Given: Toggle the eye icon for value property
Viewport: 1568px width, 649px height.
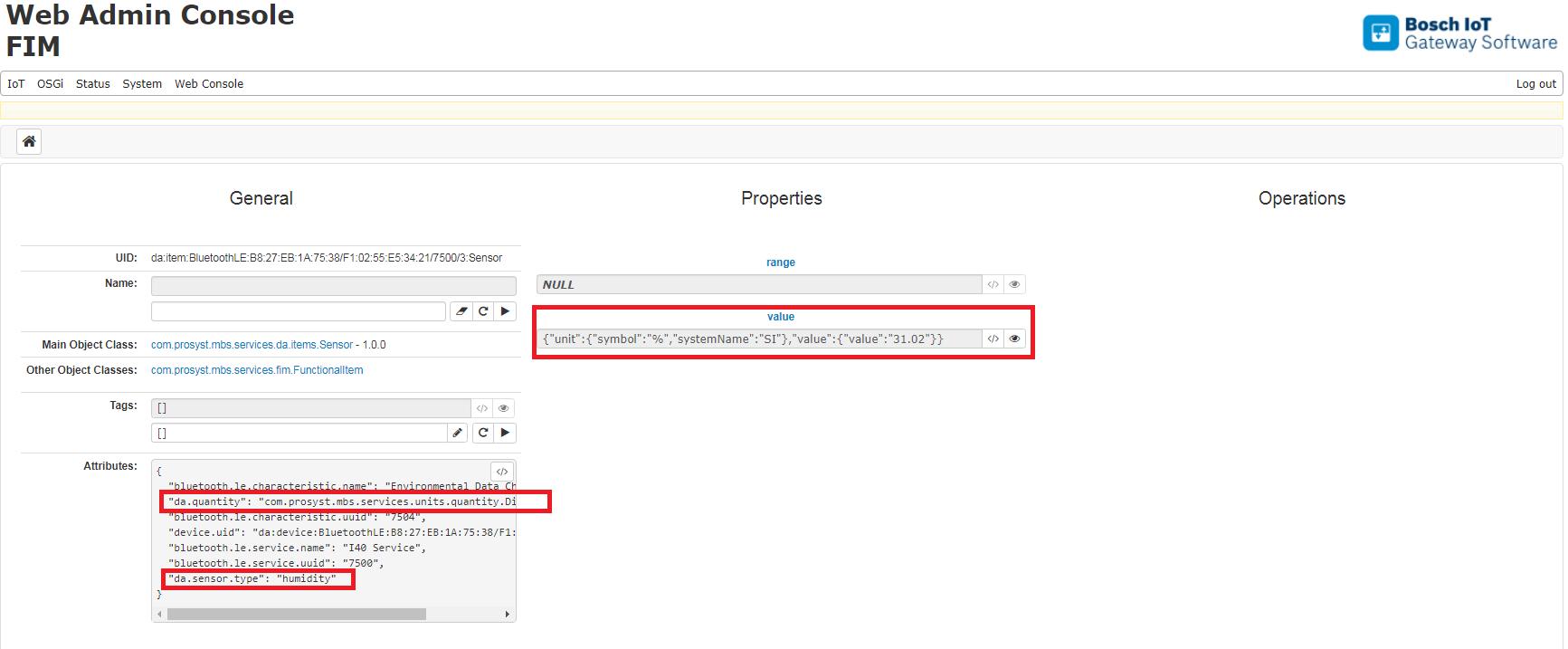Looking at the screenshot, I should [x=1014, y=339].
